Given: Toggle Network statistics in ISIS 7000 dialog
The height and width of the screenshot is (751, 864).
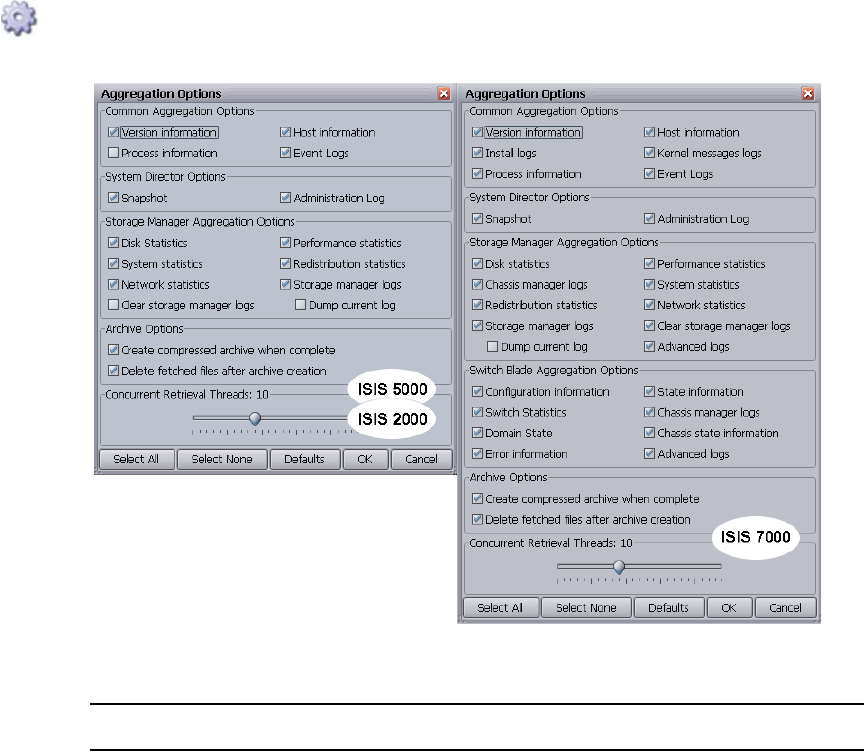Looking at the screenshot, I should tap(650, 305).
